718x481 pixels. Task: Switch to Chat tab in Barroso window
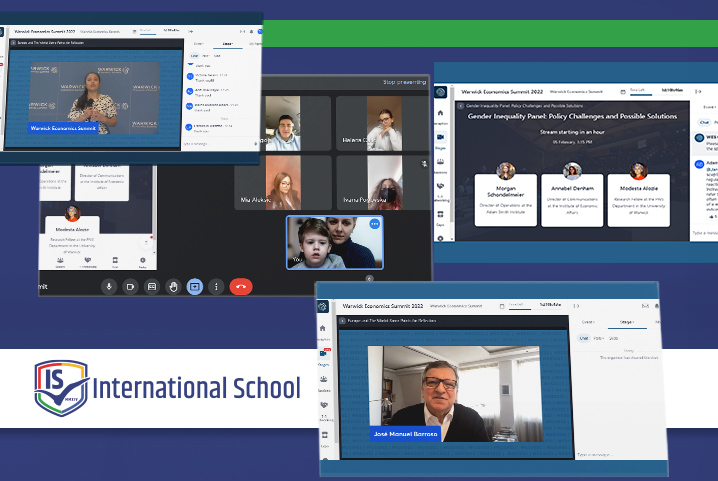[585, 338]
